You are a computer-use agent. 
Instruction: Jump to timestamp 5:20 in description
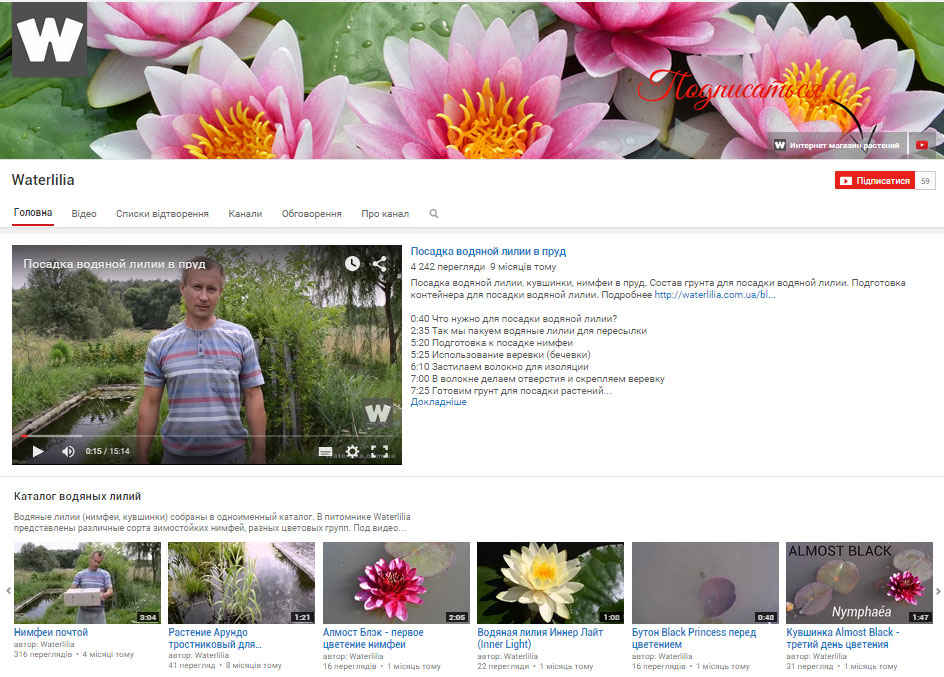coord(420,343)
